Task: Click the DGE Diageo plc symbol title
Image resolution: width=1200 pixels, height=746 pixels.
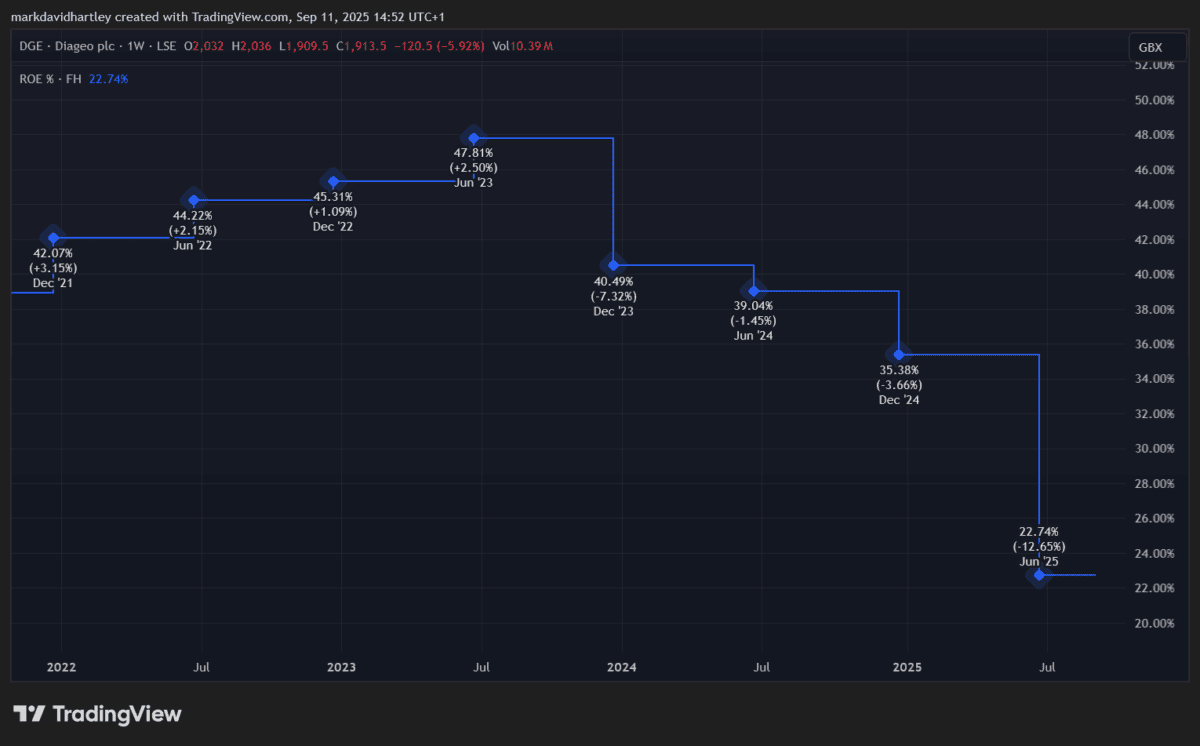Action: click(x=83, y=46)
